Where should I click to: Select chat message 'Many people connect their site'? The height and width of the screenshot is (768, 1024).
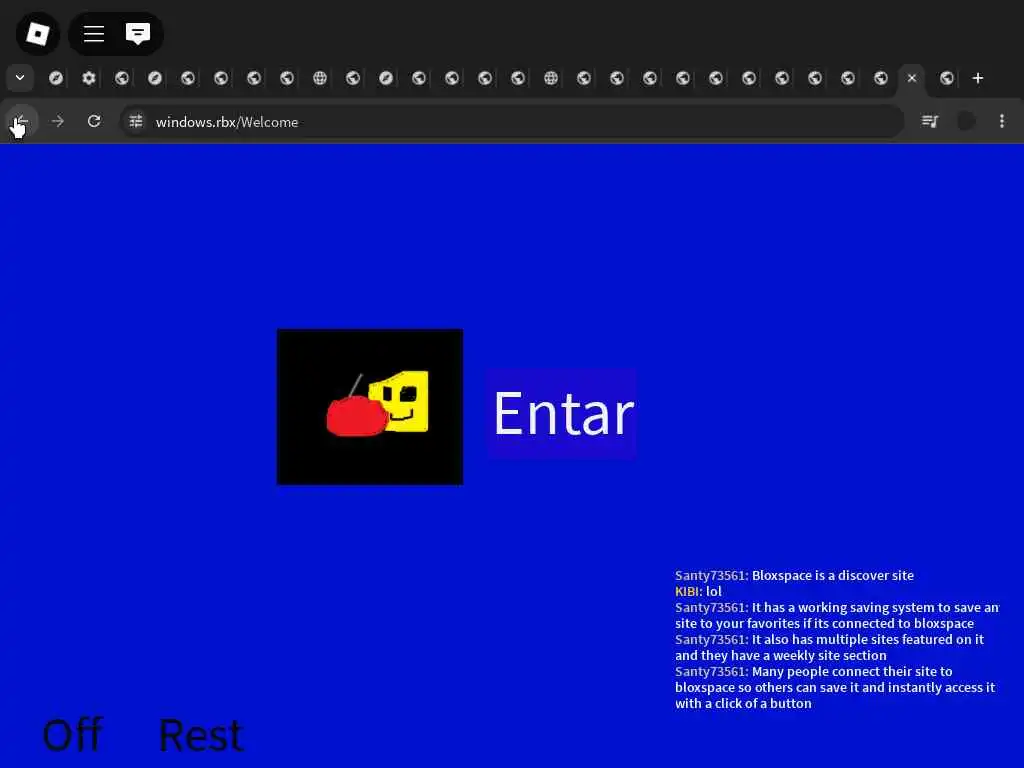pyautogui.click(x=835, y=687)
